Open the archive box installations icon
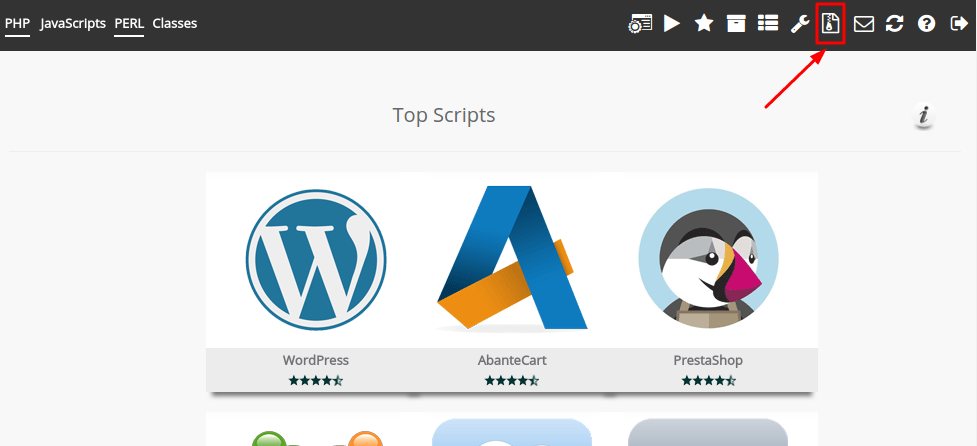The width and height of the screenshot is (977, 446). 736,24
